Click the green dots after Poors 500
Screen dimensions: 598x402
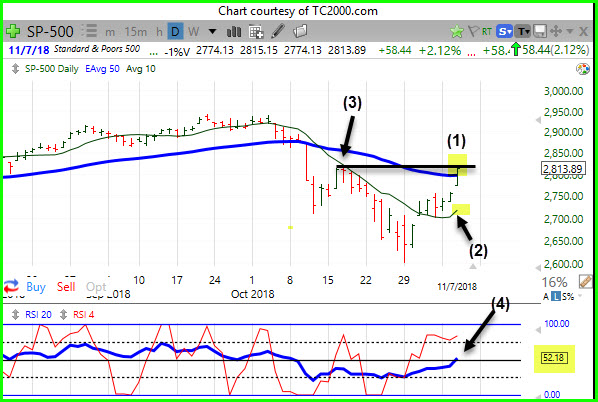pos(153,54)
